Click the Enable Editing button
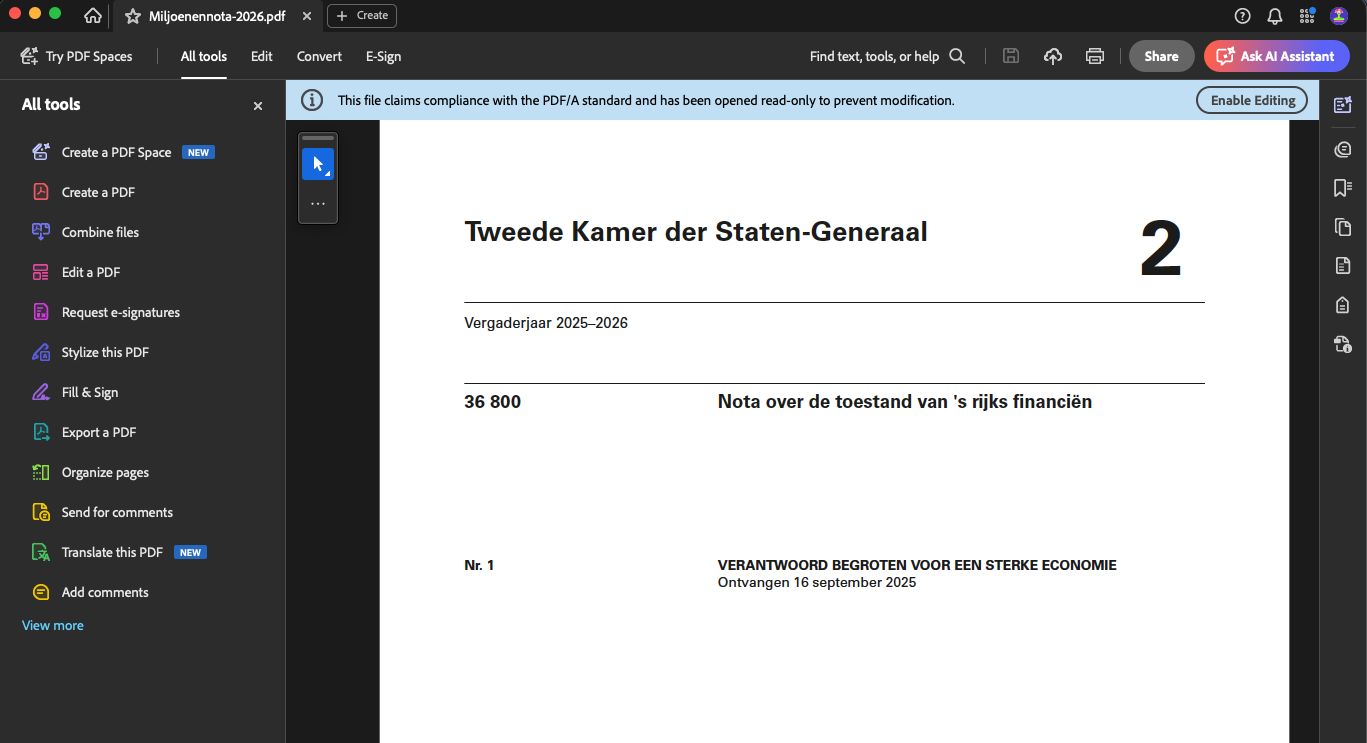The image size is (1367, 743). 1252,100
